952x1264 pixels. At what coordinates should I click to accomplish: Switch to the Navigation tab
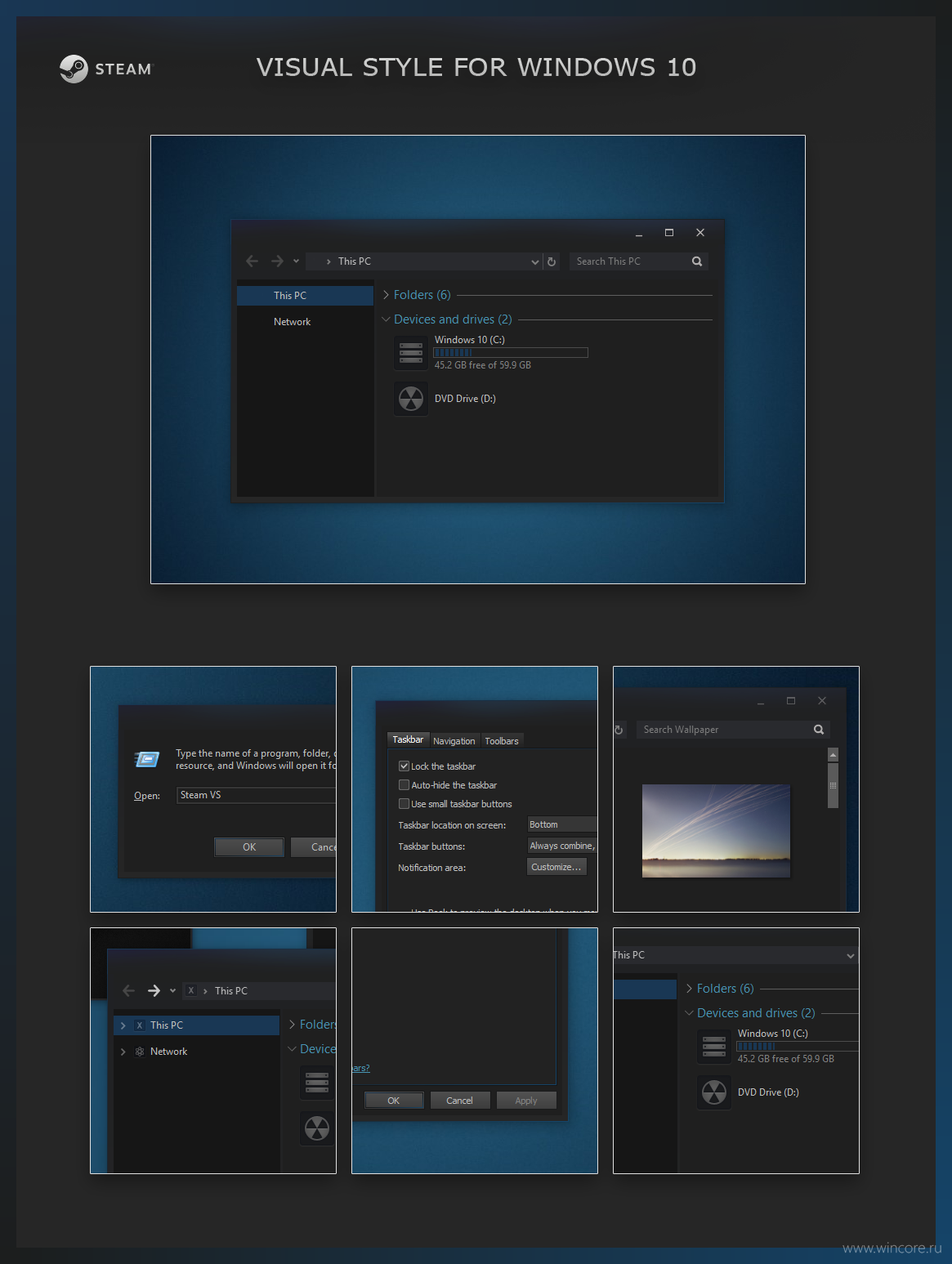pyautogui.click(x=454, y=741)
